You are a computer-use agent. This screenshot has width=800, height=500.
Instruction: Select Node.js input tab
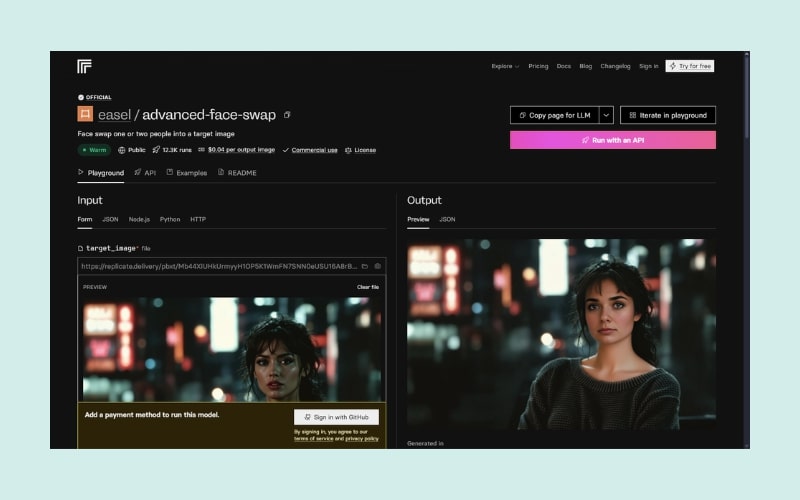pos(139,219)
